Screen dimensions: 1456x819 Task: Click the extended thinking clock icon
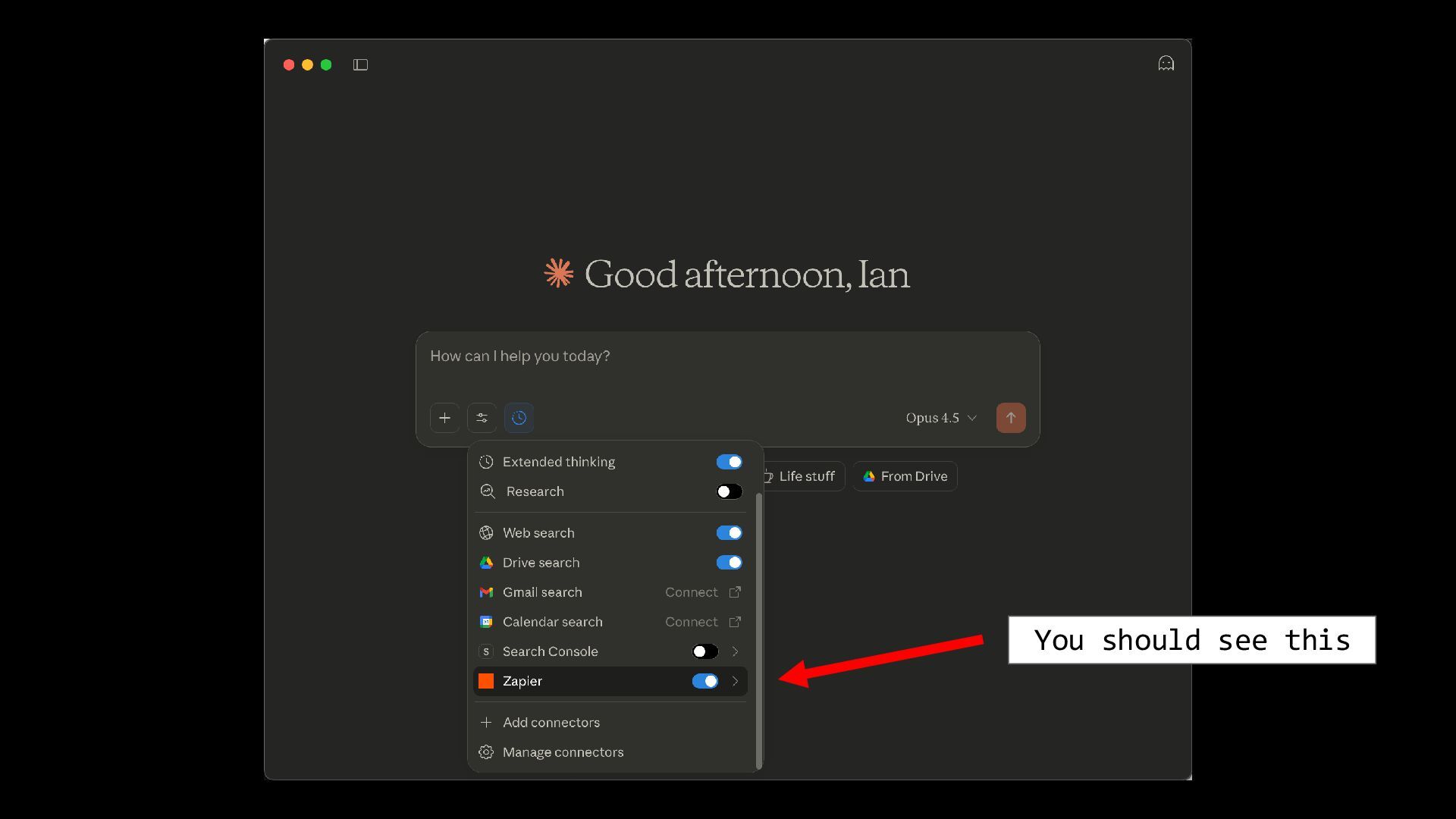[x=519, y=418]
